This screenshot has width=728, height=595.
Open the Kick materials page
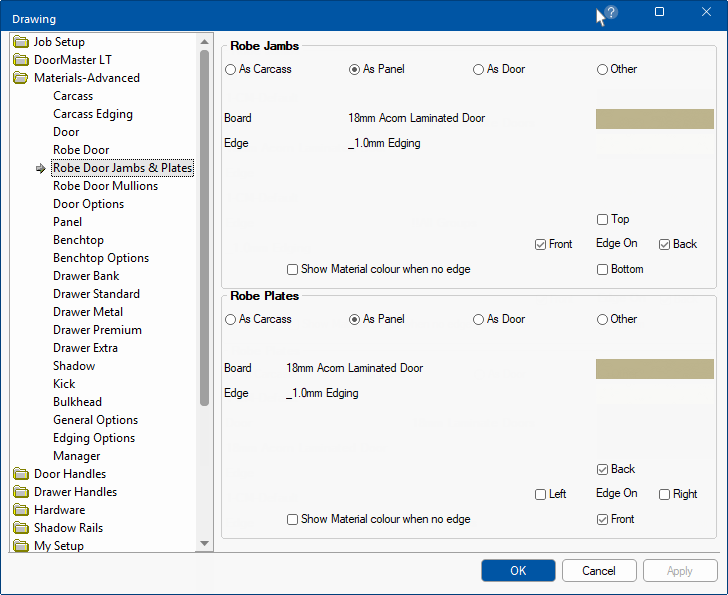point(64,384)
